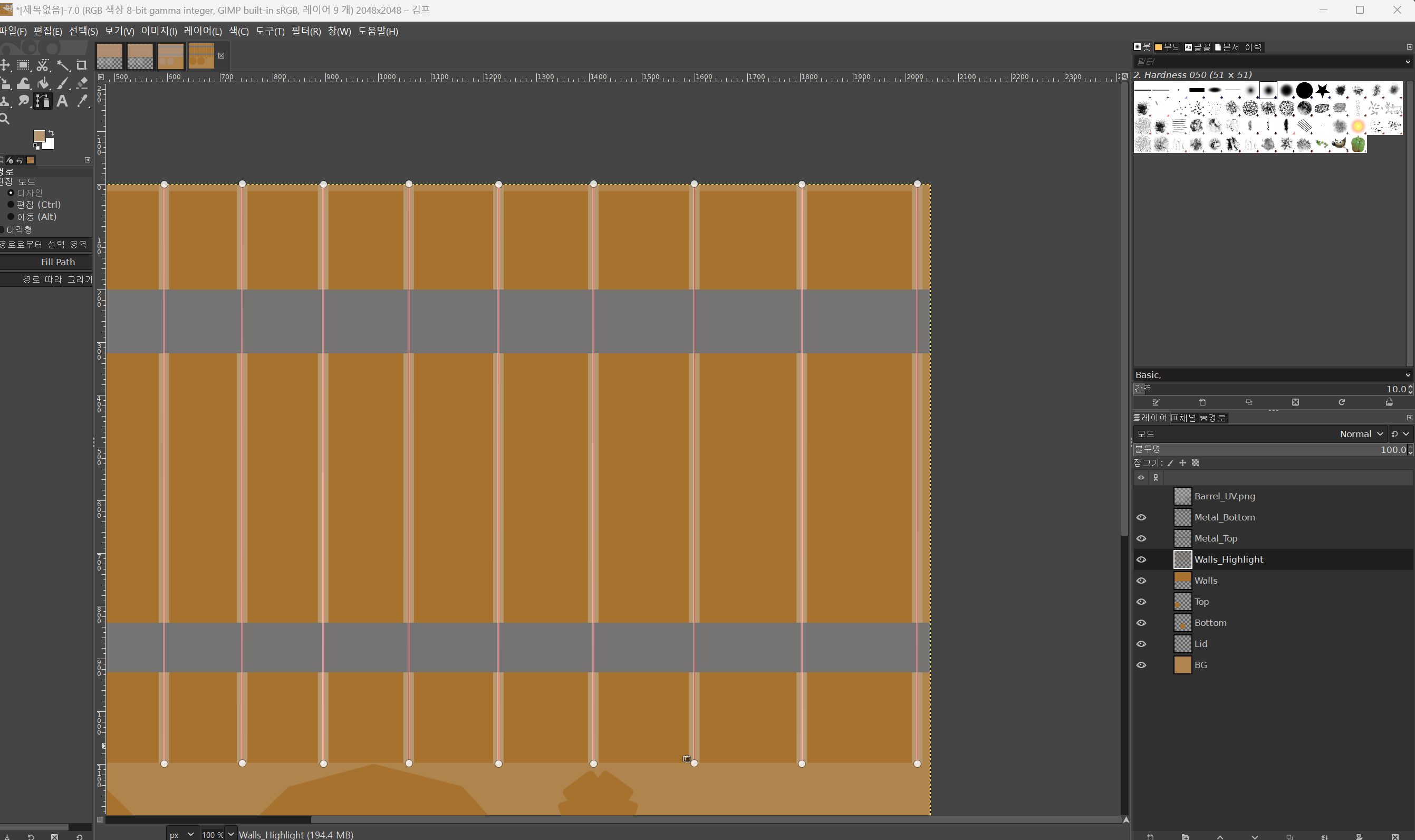Select the Bucket Fill tool
The width and height of the screenshot is (1415, 840).
[x=43, y=84]
